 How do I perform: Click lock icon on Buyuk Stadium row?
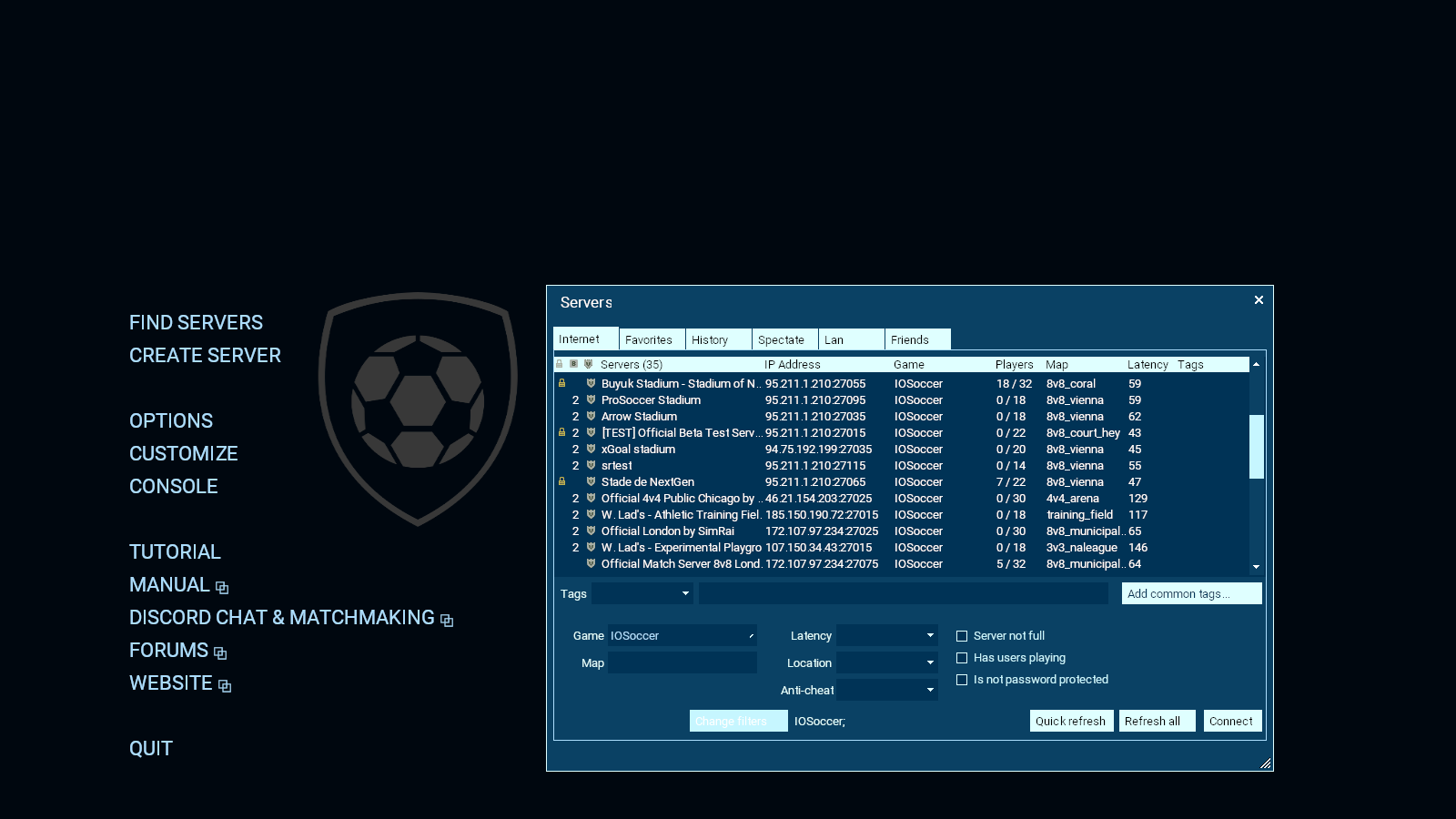[x=561, y=383]
